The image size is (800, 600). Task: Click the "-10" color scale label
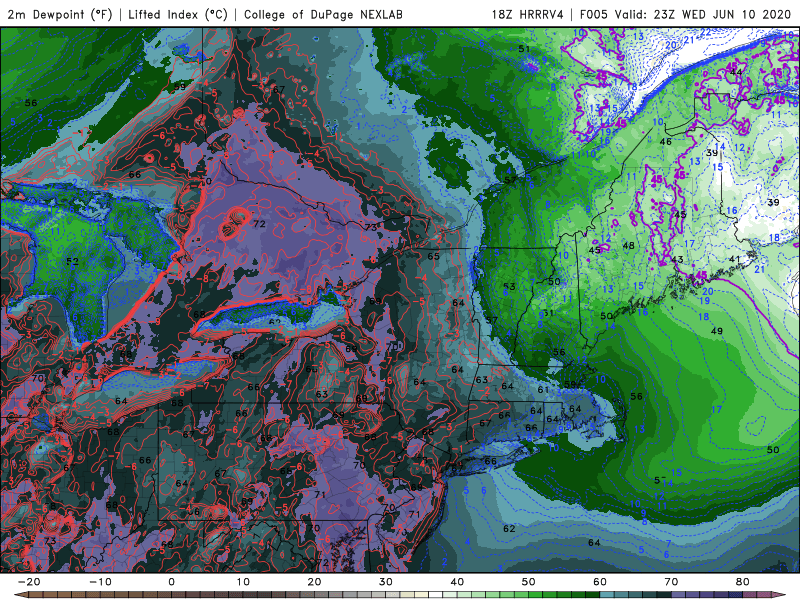point(100,582)
